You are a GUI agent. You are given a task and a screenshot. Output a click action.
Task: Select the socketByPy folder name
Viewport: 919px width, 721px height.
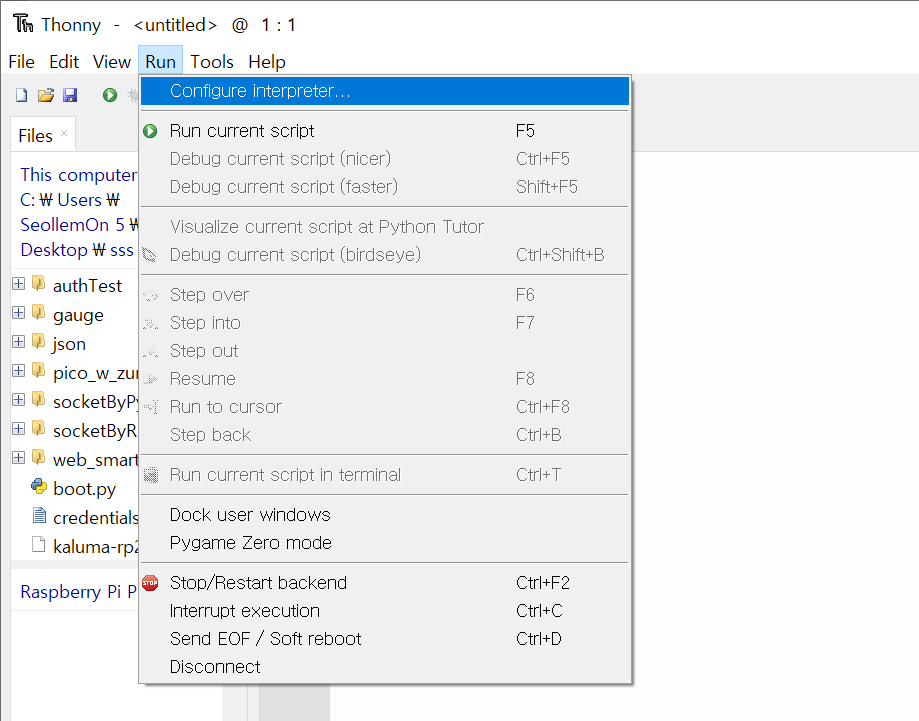point(96,402)
